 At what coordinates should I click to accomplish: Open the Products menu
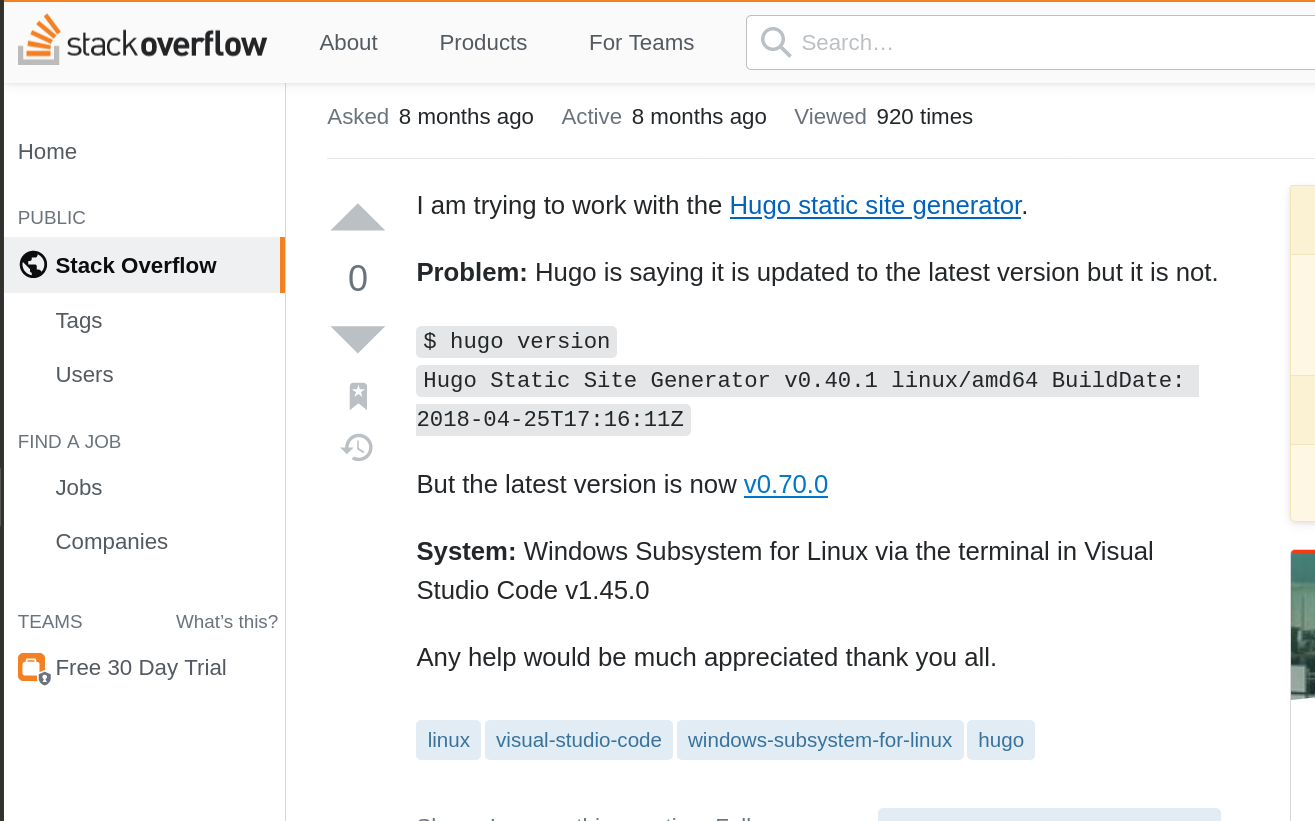(x=483, y=42)
